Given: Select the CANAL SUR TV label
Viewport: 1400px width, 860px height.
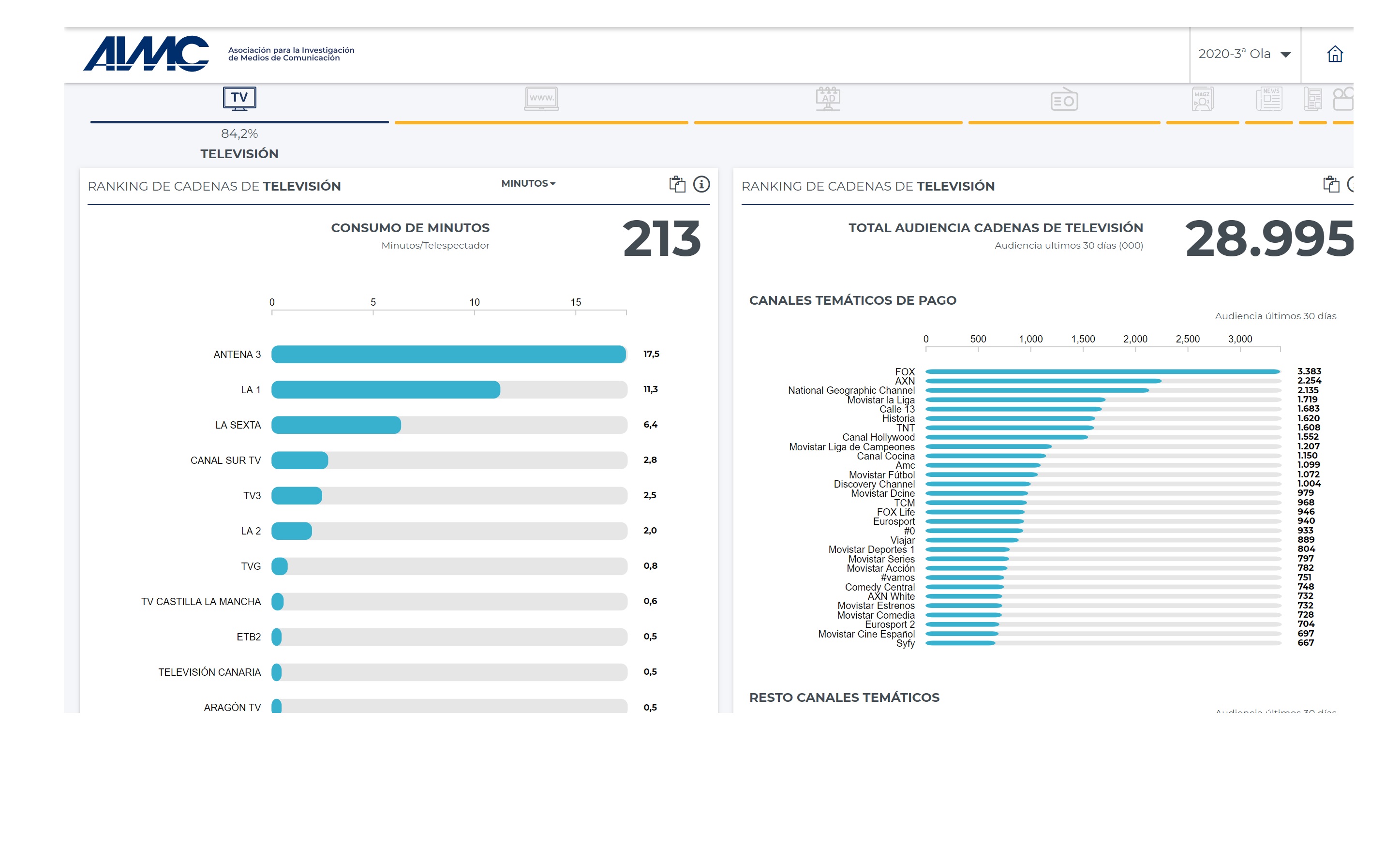Looking at the screenshot, I should [x=225, y=460].
